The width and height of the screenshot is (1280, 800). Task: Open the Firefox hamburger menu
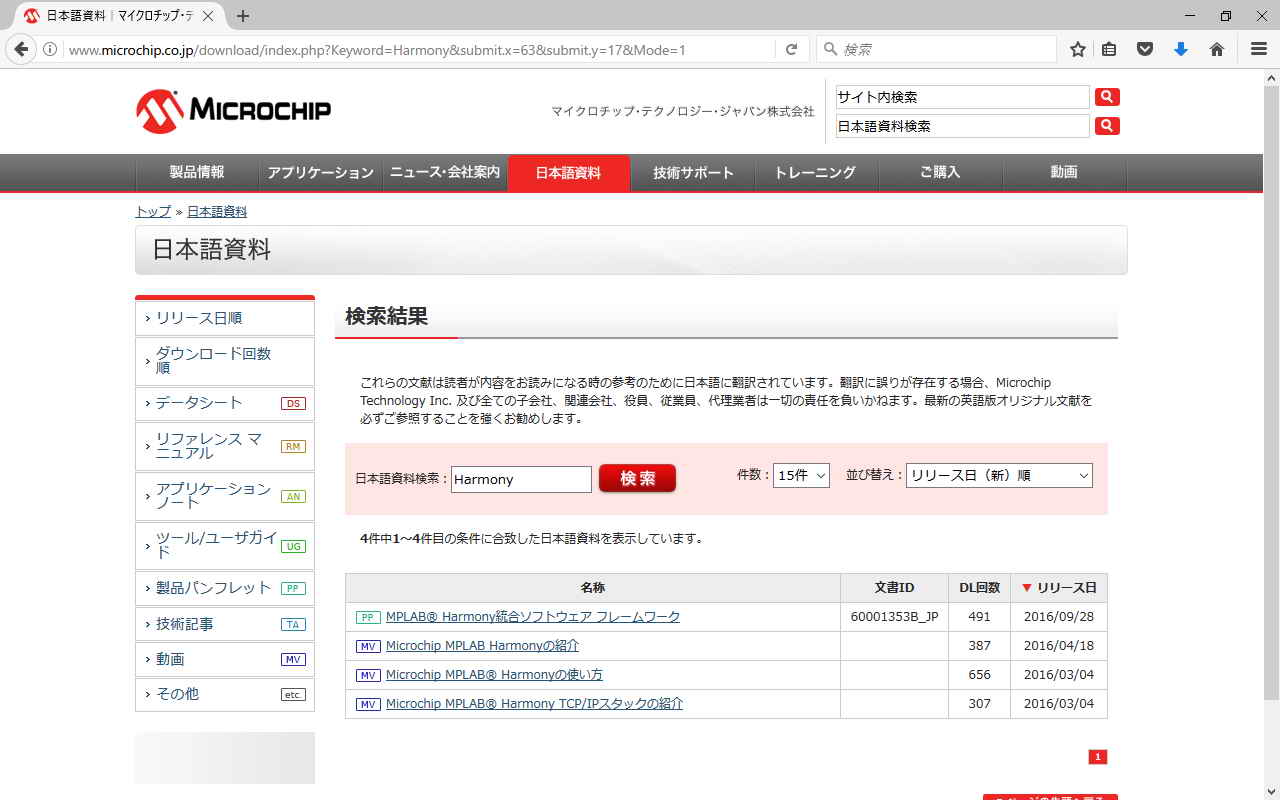pos(1259,49)
